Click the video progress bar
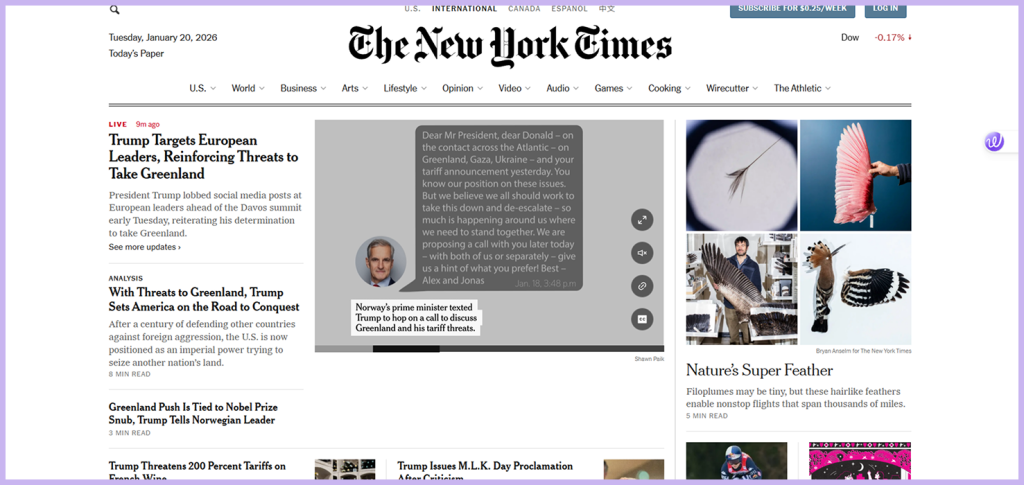The width and height of the screenshot is (1024, 485). tap(489, 349)
